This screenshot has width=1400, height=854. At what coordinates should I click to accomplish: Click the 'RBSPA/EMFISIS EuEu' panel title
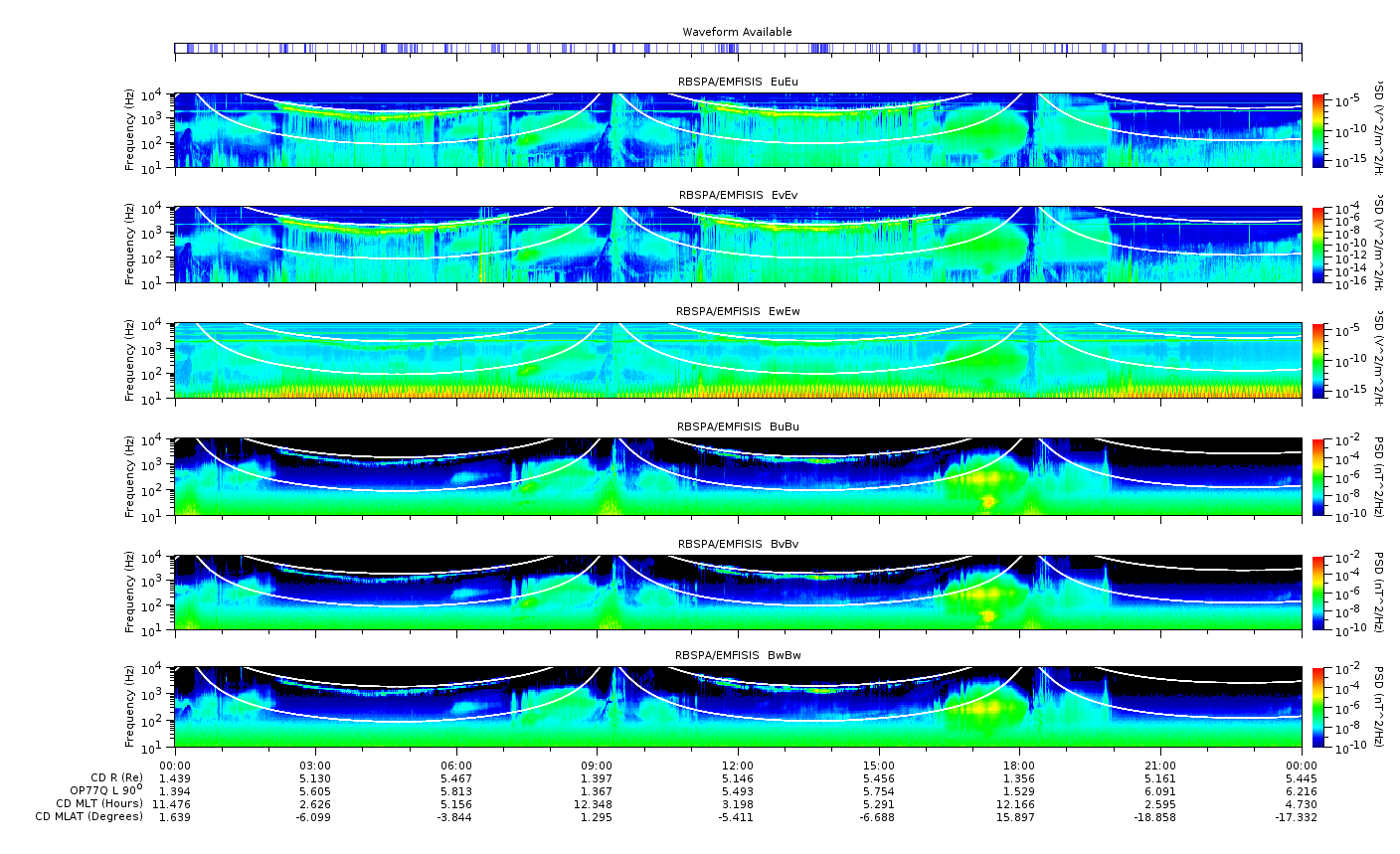738,82
